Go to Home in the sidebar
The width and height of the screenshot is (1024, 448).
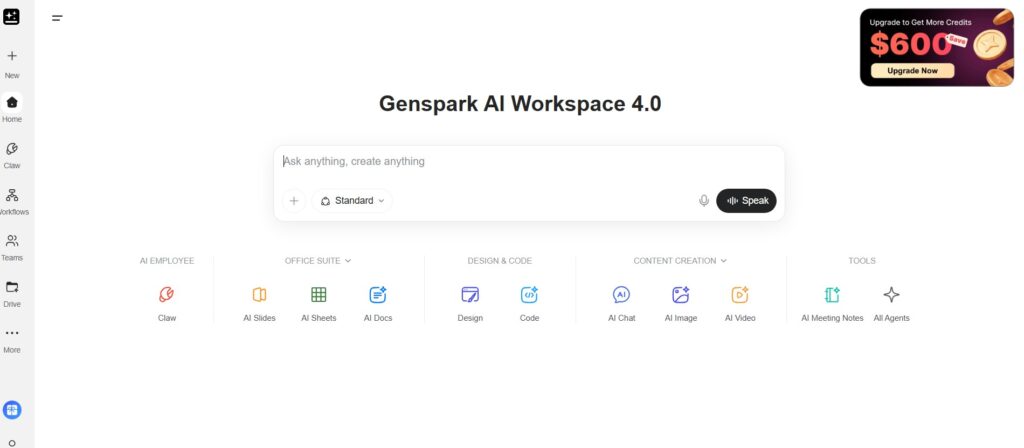click(x=12, y=108)
